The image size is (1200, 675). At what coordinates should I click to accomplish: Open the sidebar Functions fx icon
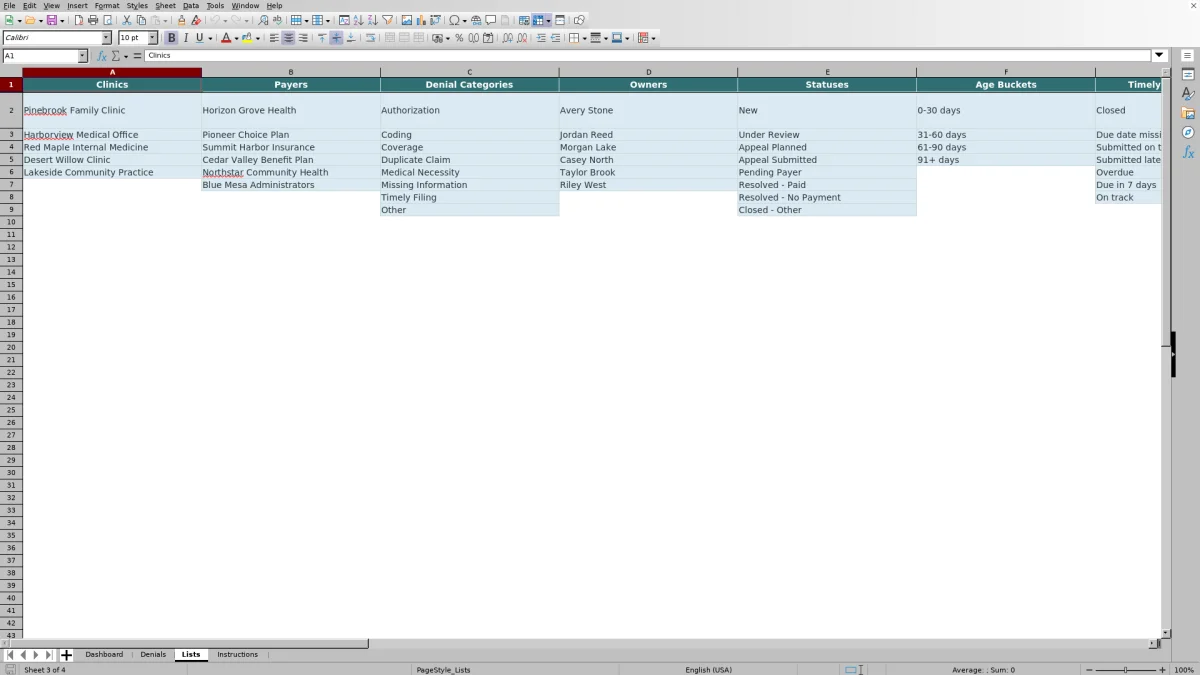click(x=1188, y=152)
